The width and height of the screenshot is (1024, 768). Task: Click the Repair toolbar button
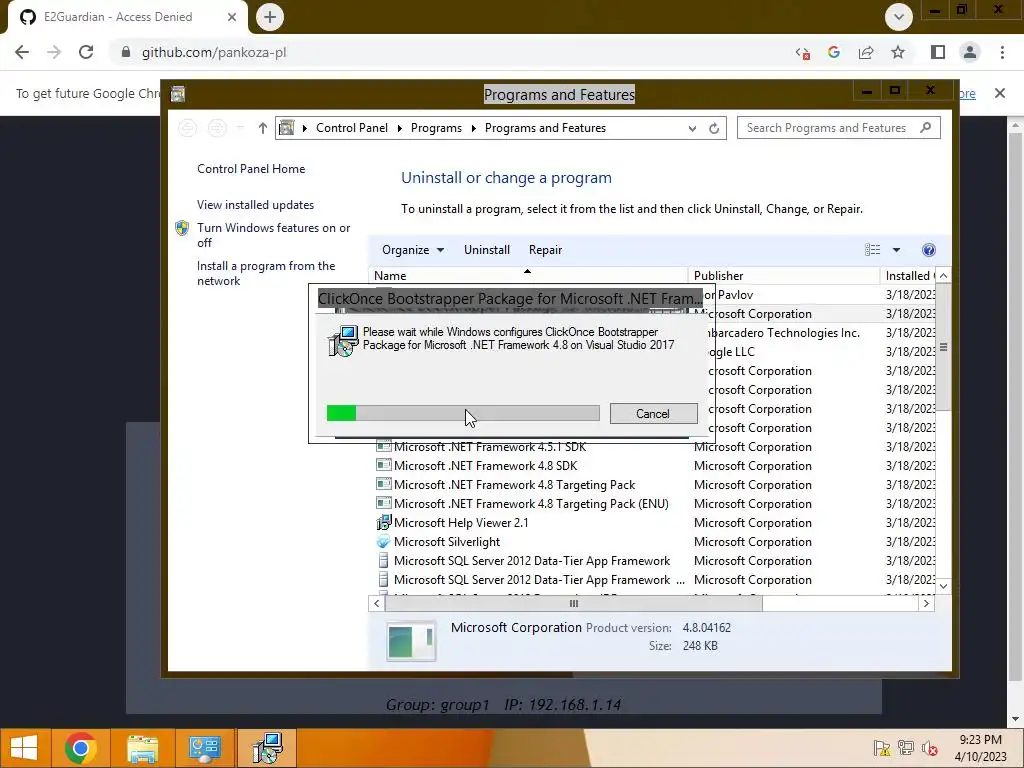545,249
